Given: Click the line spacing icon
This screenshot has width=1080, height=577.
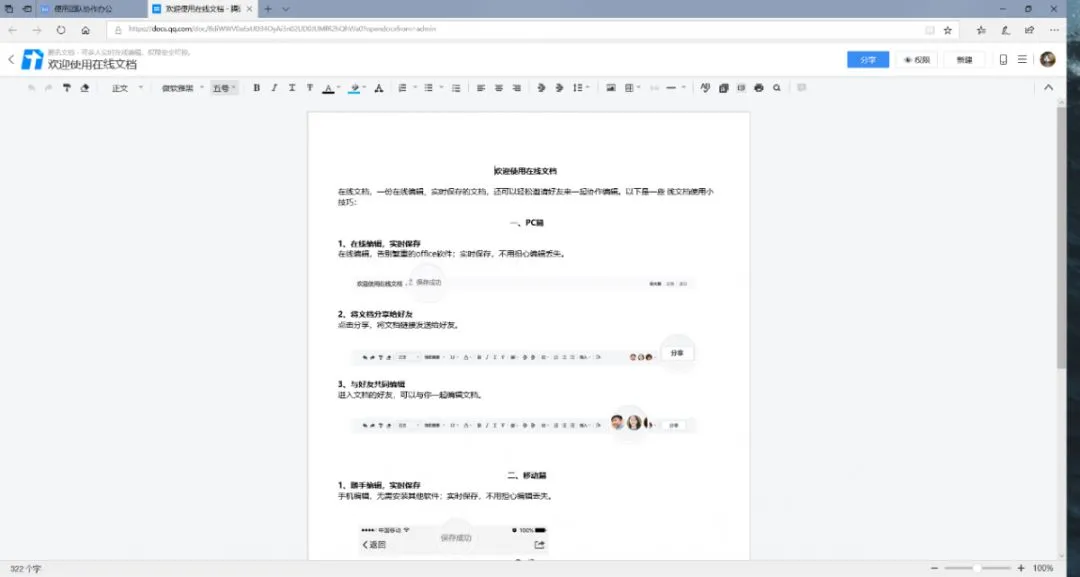Looking at the screenshot, I should (577, 88).
